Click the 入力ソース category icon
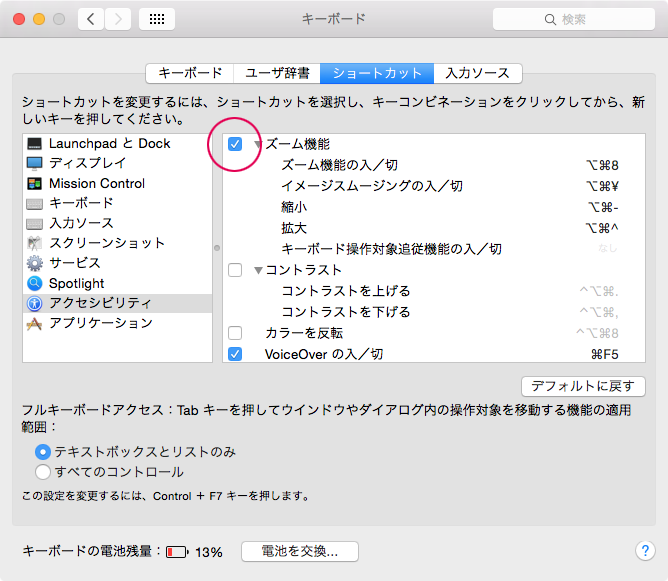Viewport: 668px width, 581px height. tap(35, 224)
